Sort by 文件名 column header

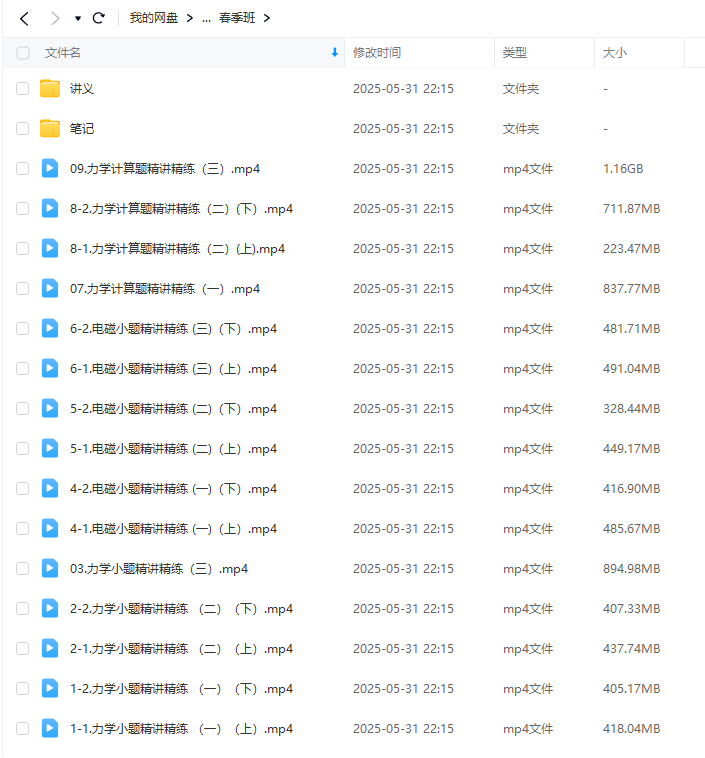[x=63, y=53]
